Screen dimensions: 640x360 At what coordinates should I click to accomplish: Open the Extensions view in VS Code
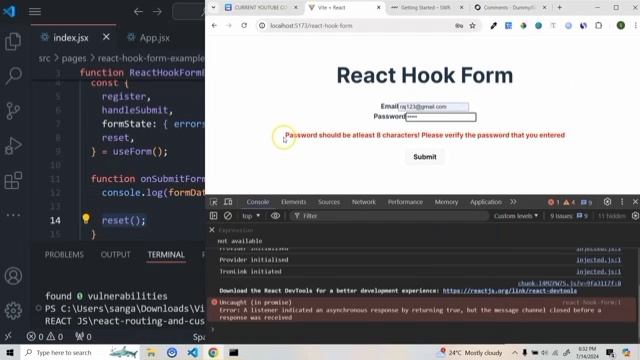(13, 180)
